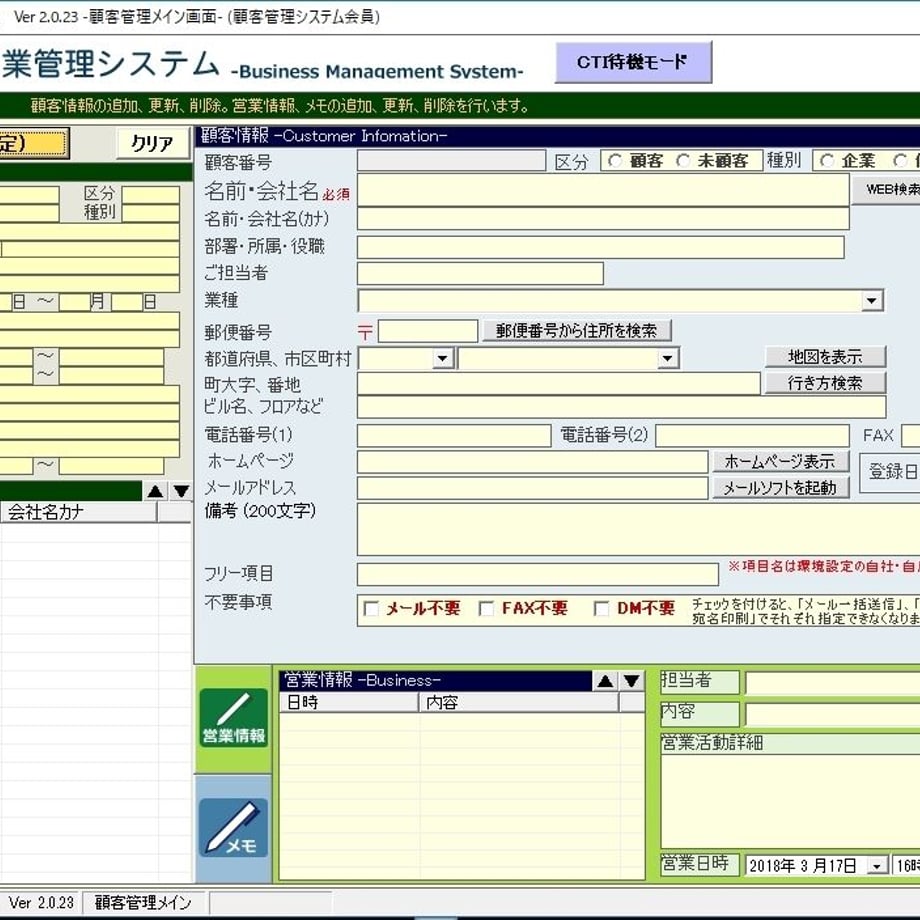Click the 名前・会社名(カナ) input field
920x920 pixels.
(x=603, y=219)
